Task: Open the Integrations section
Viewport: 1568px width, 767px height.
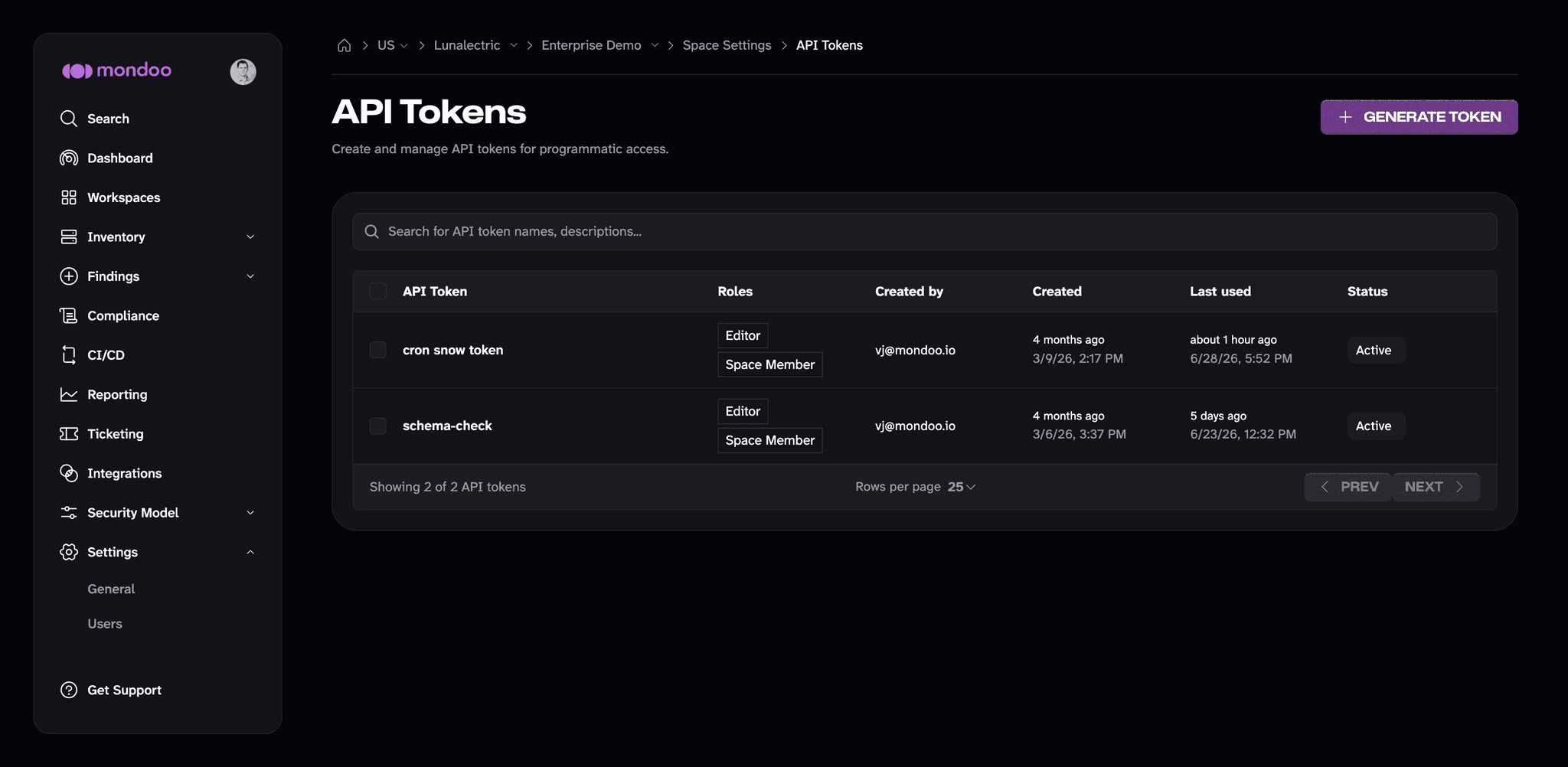Action: (x=125, y=473)
